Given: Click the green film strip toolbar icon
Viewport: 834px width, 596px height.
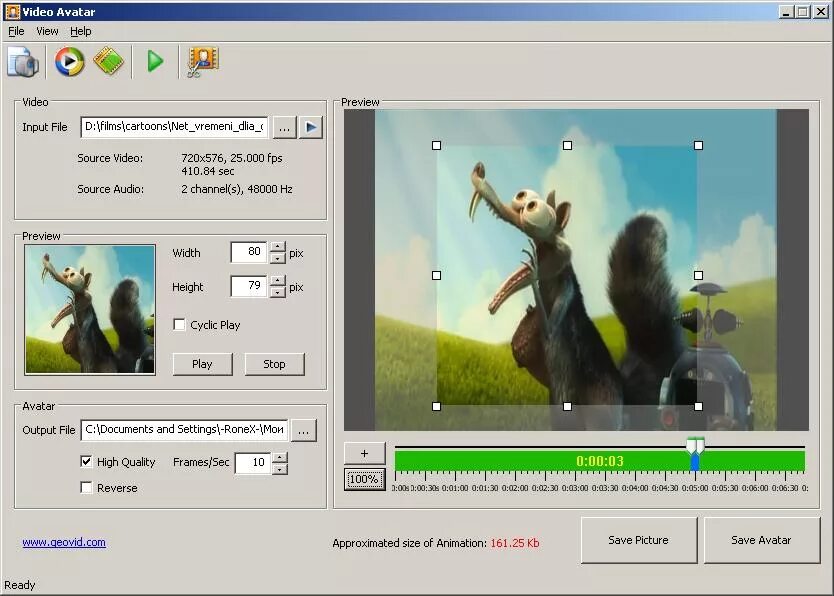Looking at the screenshot, I should pyautogui.click(x=109, y=61).
